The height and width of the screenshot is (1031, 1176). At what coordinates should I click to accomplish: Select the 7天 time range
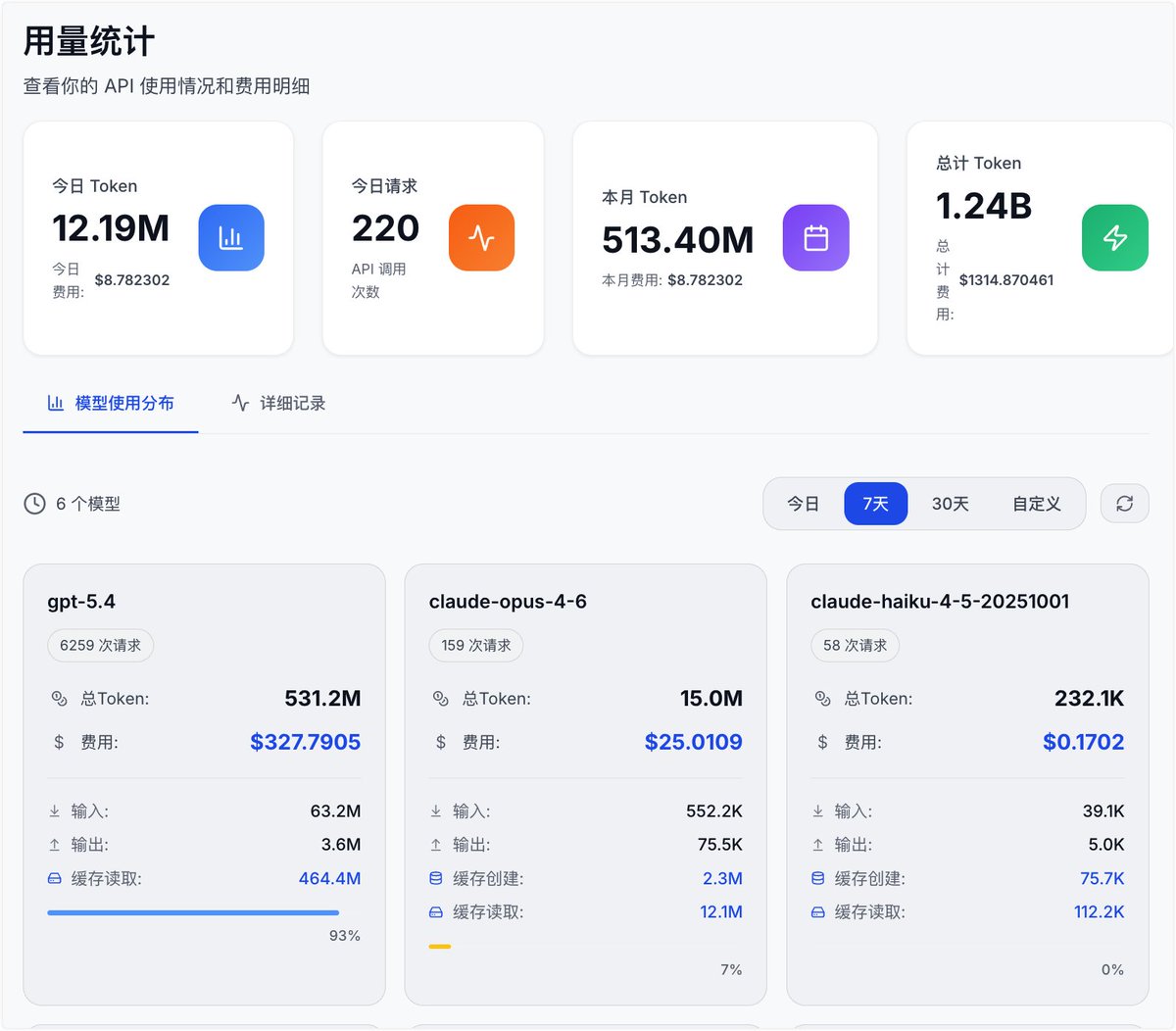pos(875,504)
